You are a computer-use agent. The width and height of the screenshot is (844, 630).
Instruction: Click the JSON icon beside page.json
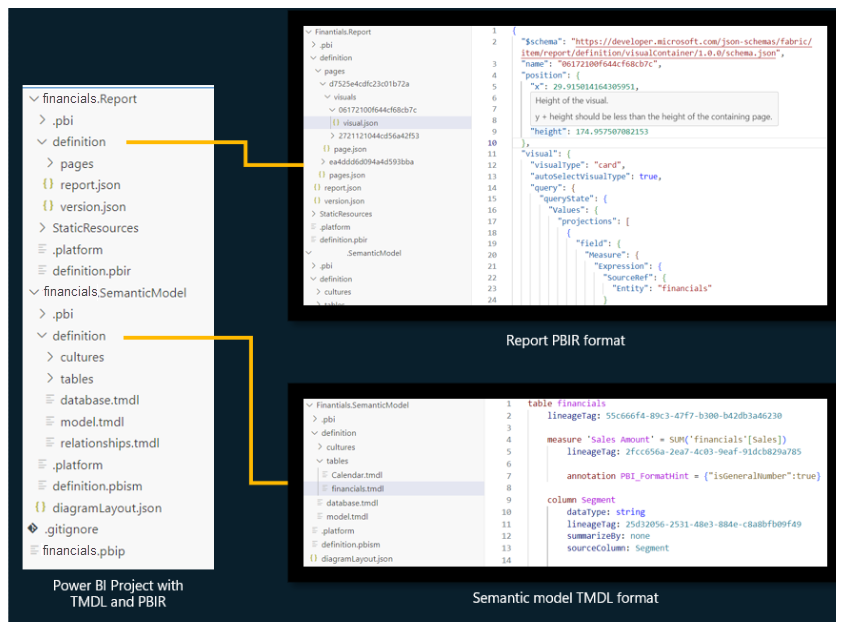coord(328,148)
